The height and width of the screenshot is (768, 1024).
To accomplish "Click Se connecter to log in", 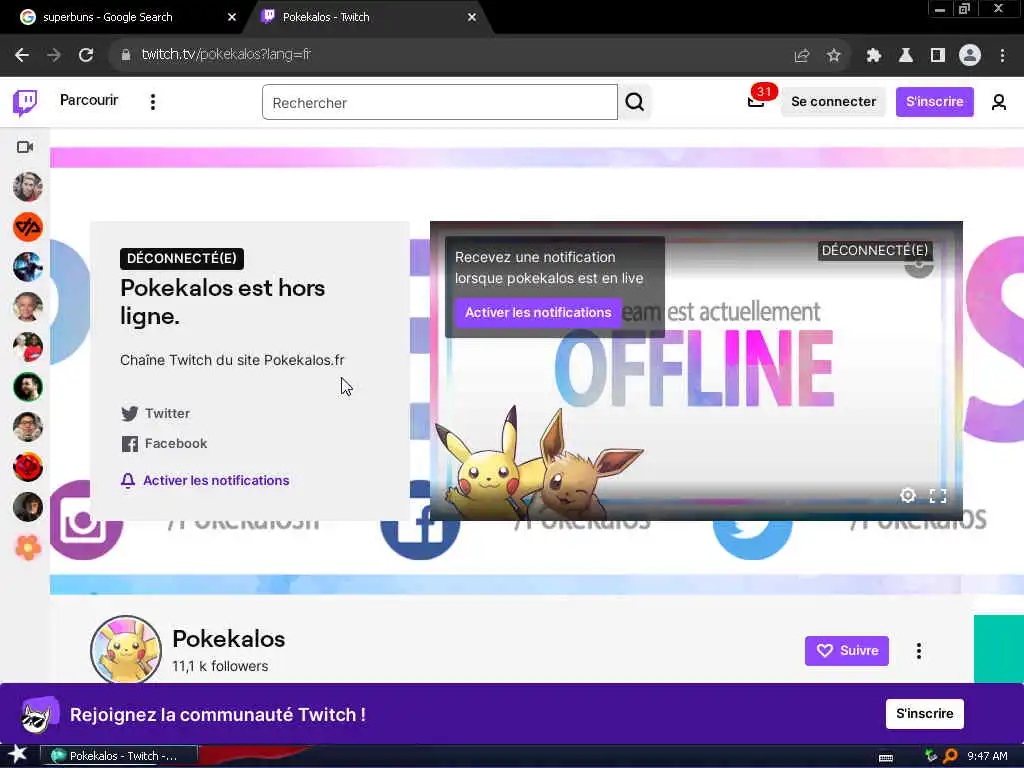I will pyautogui.click(x=833, y=102).
